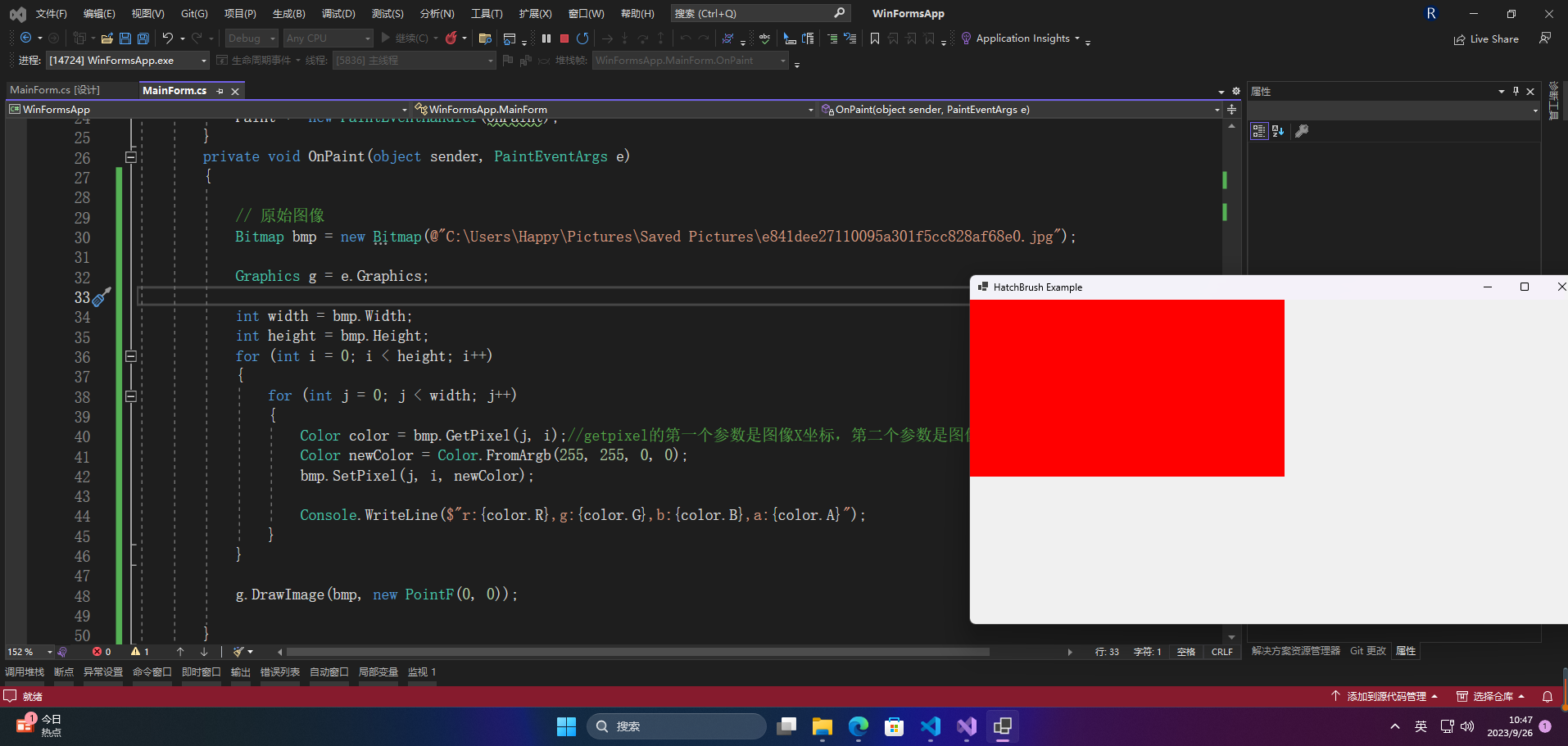Click the red image in HatchBrush Example window
The image size is (1568, 746).
coord(1126,388)
